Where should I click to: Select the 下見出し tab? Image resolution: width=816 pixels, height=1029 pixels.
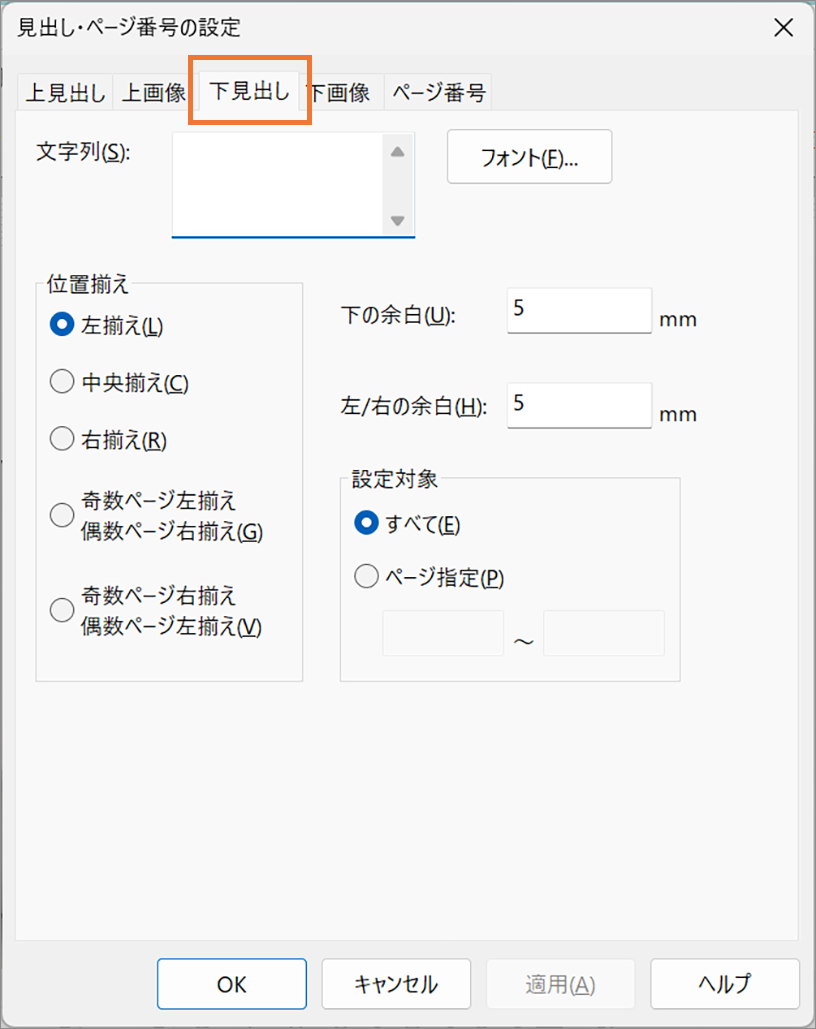click(249, 91)
